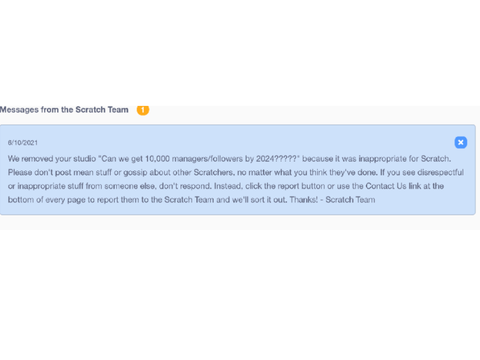
Task: Click the 6/10/2021 message date
Action: 23,143
